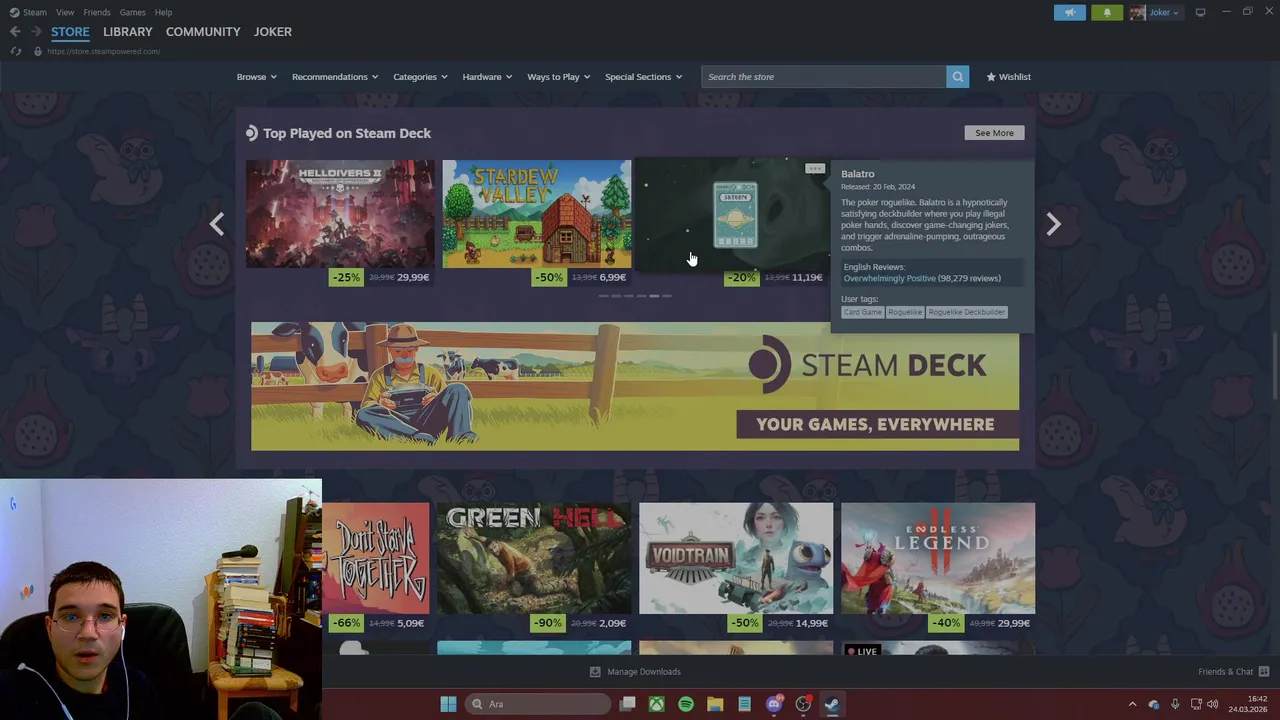Expand the Special Sections dropdown
The height and width of the screenshot is (720, 1280).
click(x=643, y=77)
